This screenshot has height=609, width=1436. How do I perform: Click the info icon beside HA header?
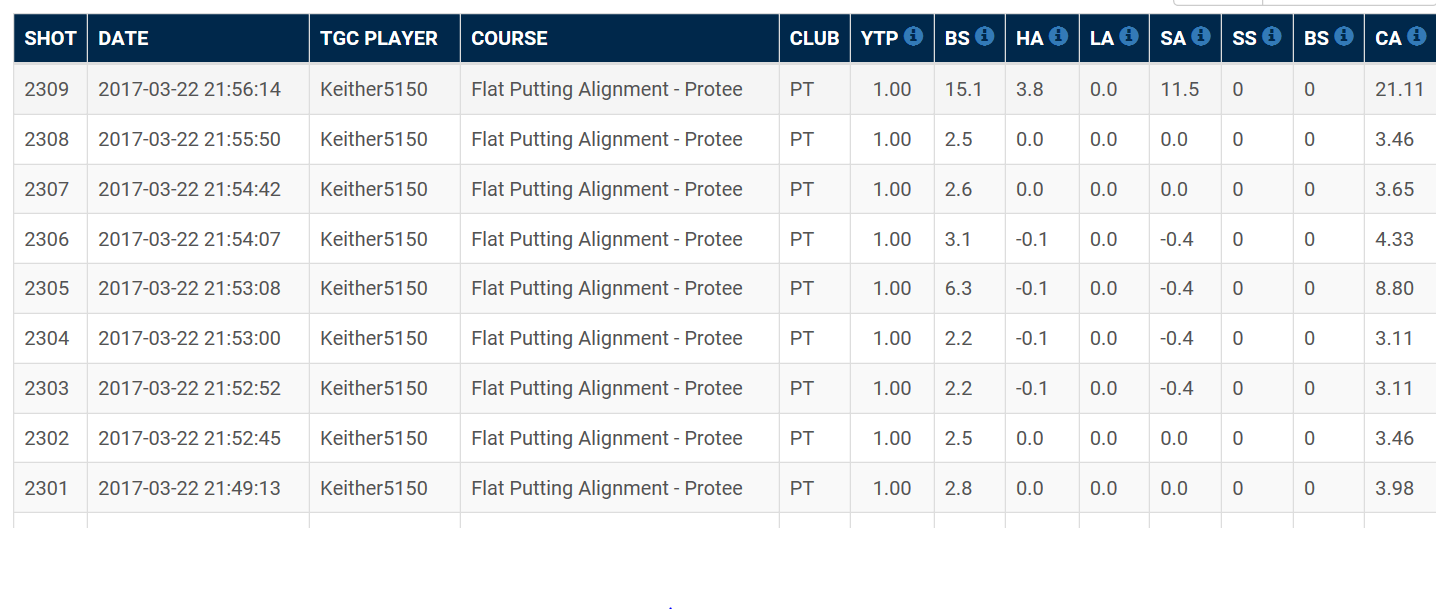pyautogui.click(x=1058, y=36)
